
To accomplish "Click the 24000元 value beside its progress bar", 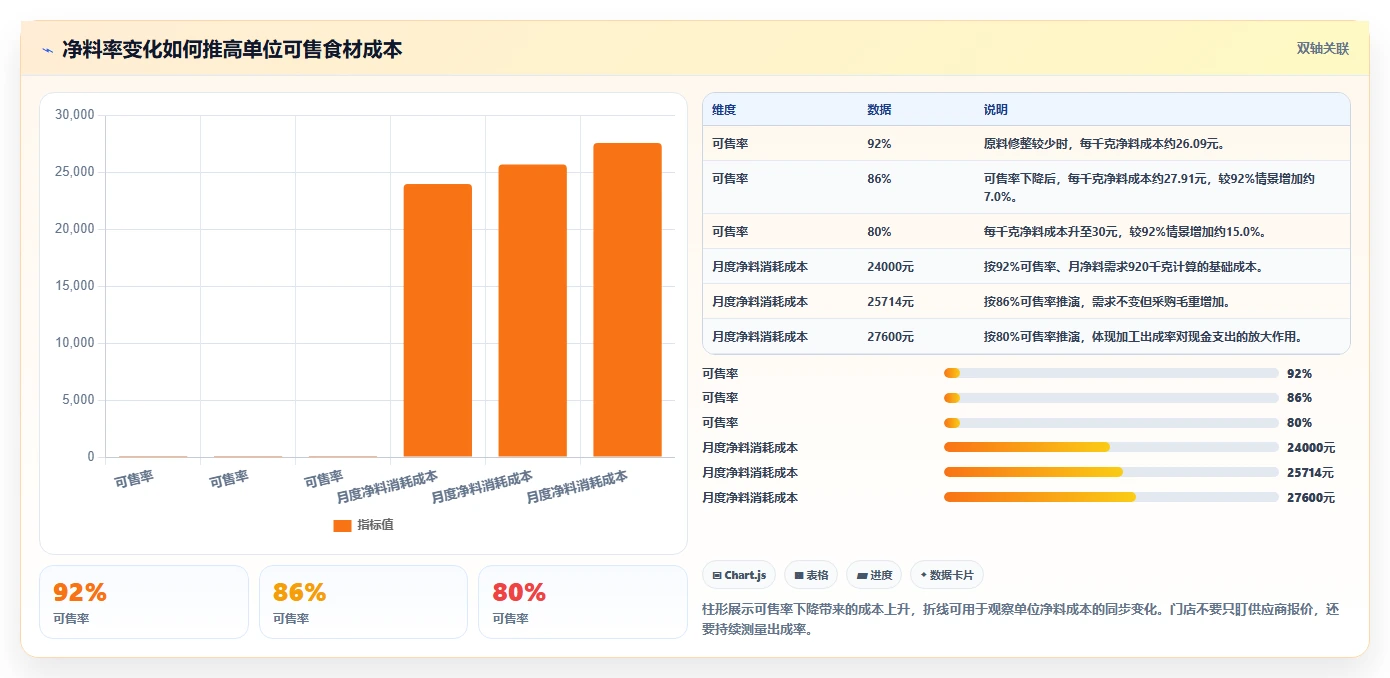I will [1311, 448].
